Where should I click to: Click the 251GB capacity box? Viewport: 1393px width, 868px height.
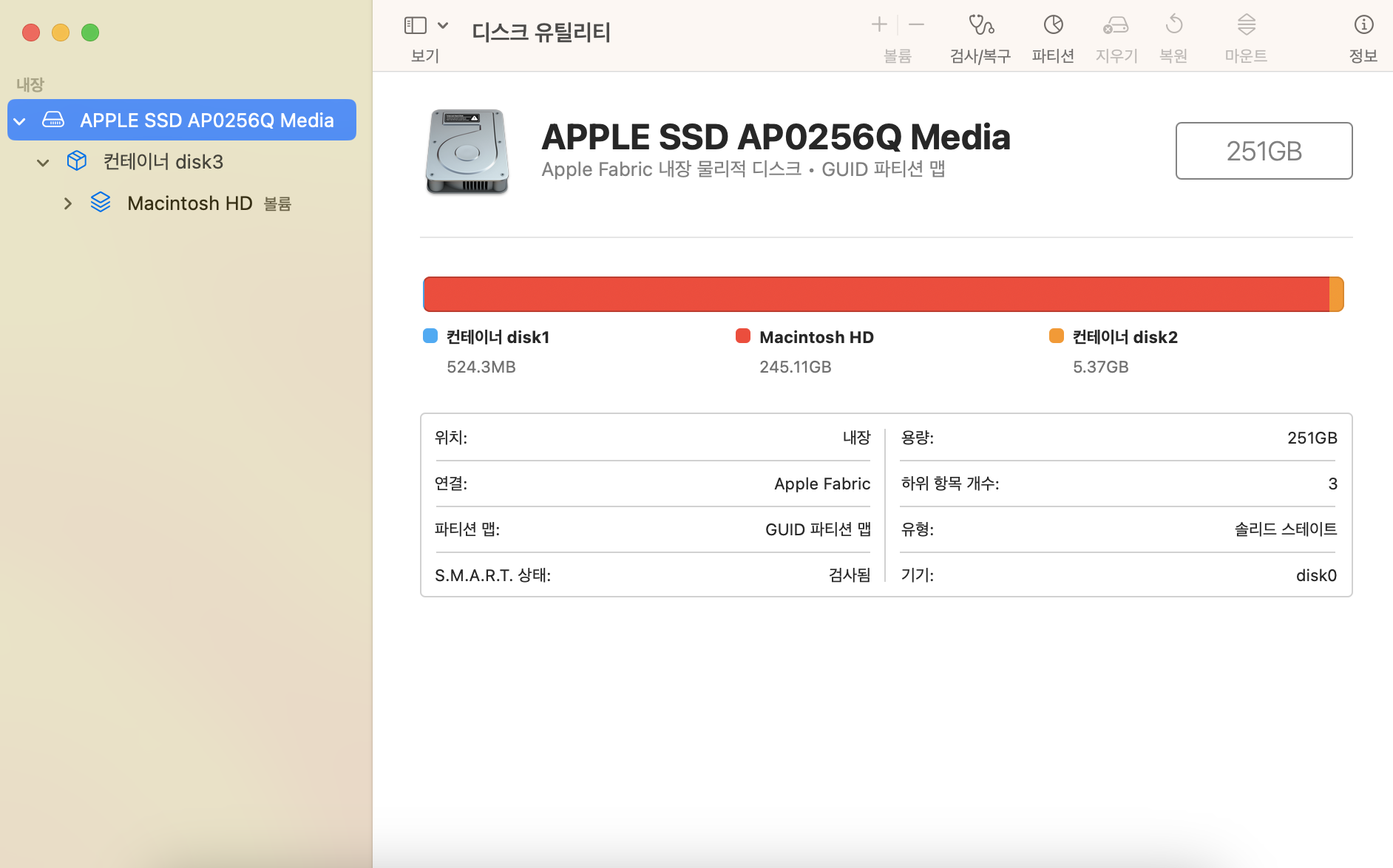[1264, 151]
